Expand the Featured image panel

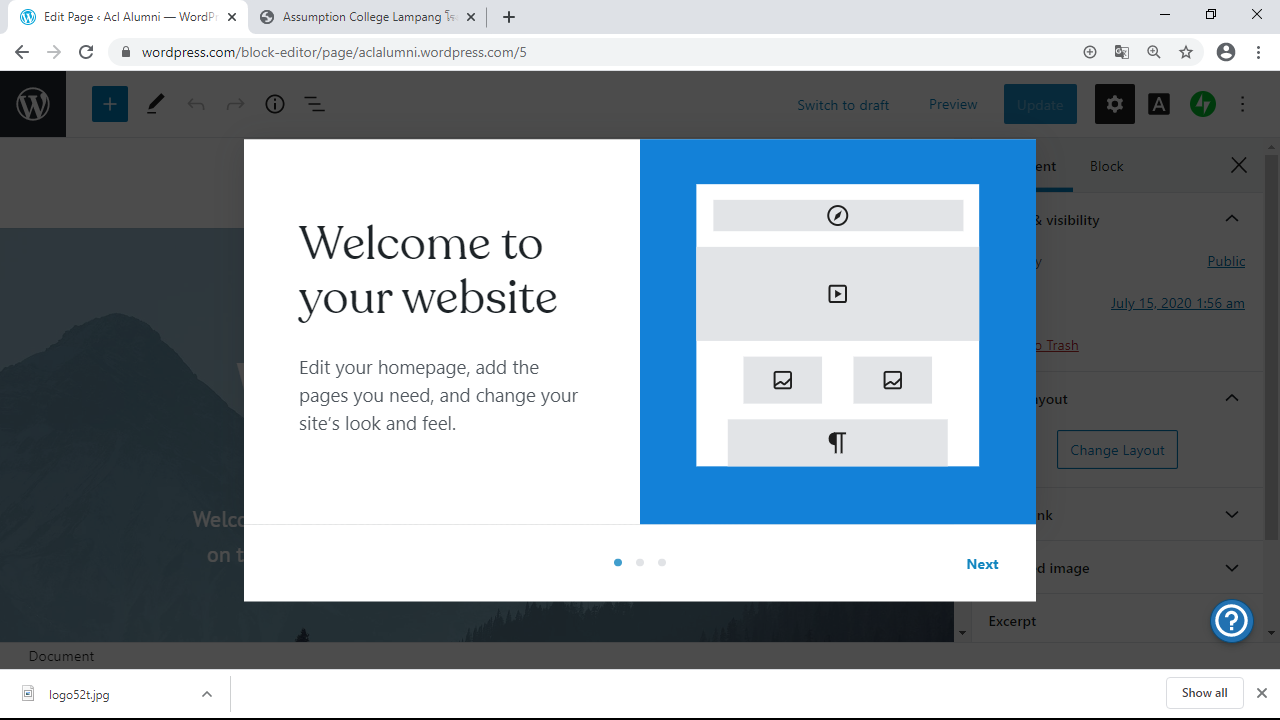1232,568
